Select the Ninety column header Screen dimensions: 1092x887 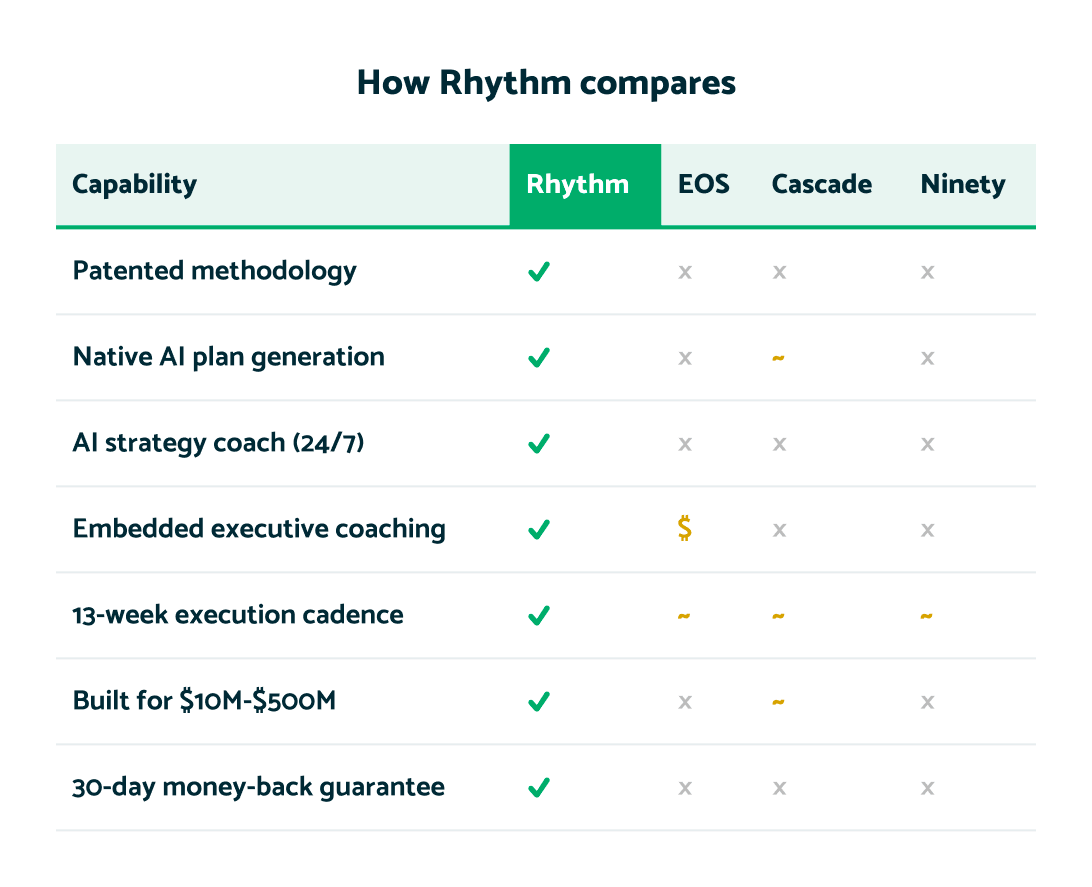coord(963,185)
